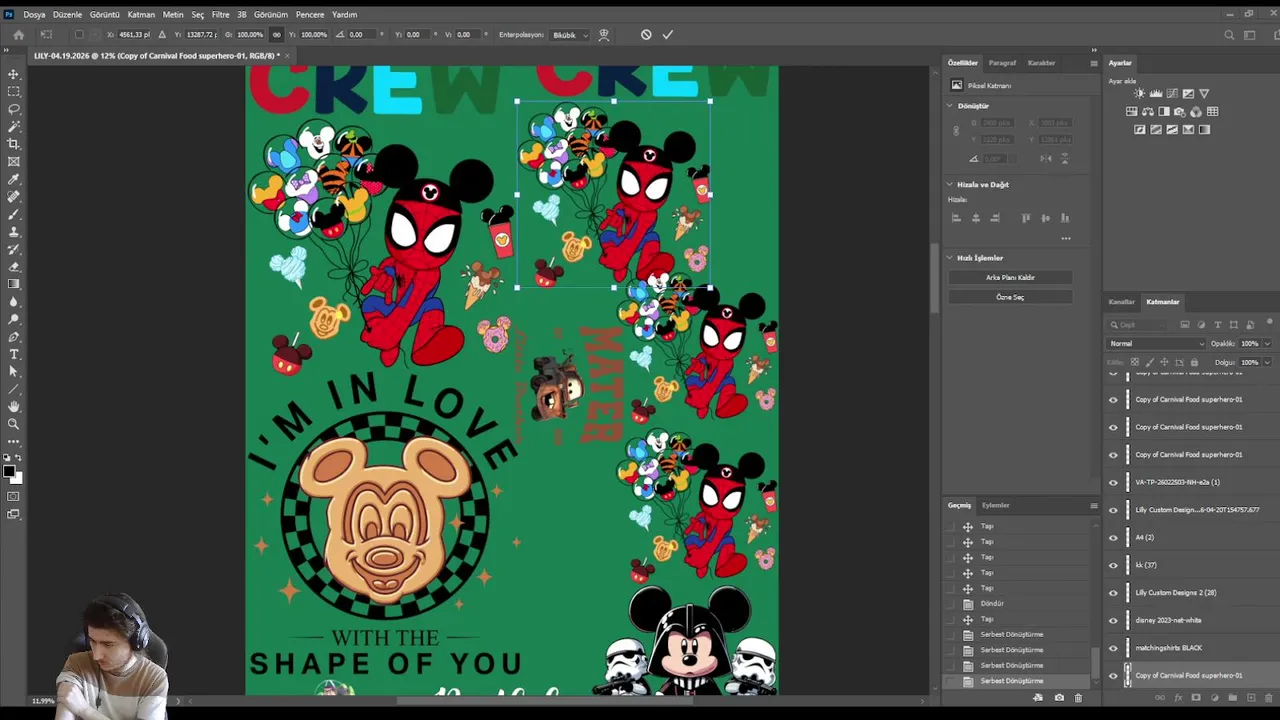This screenshot has width=1280, height=720.
Task: Select the Eraser tool
Action: [13, 266]
